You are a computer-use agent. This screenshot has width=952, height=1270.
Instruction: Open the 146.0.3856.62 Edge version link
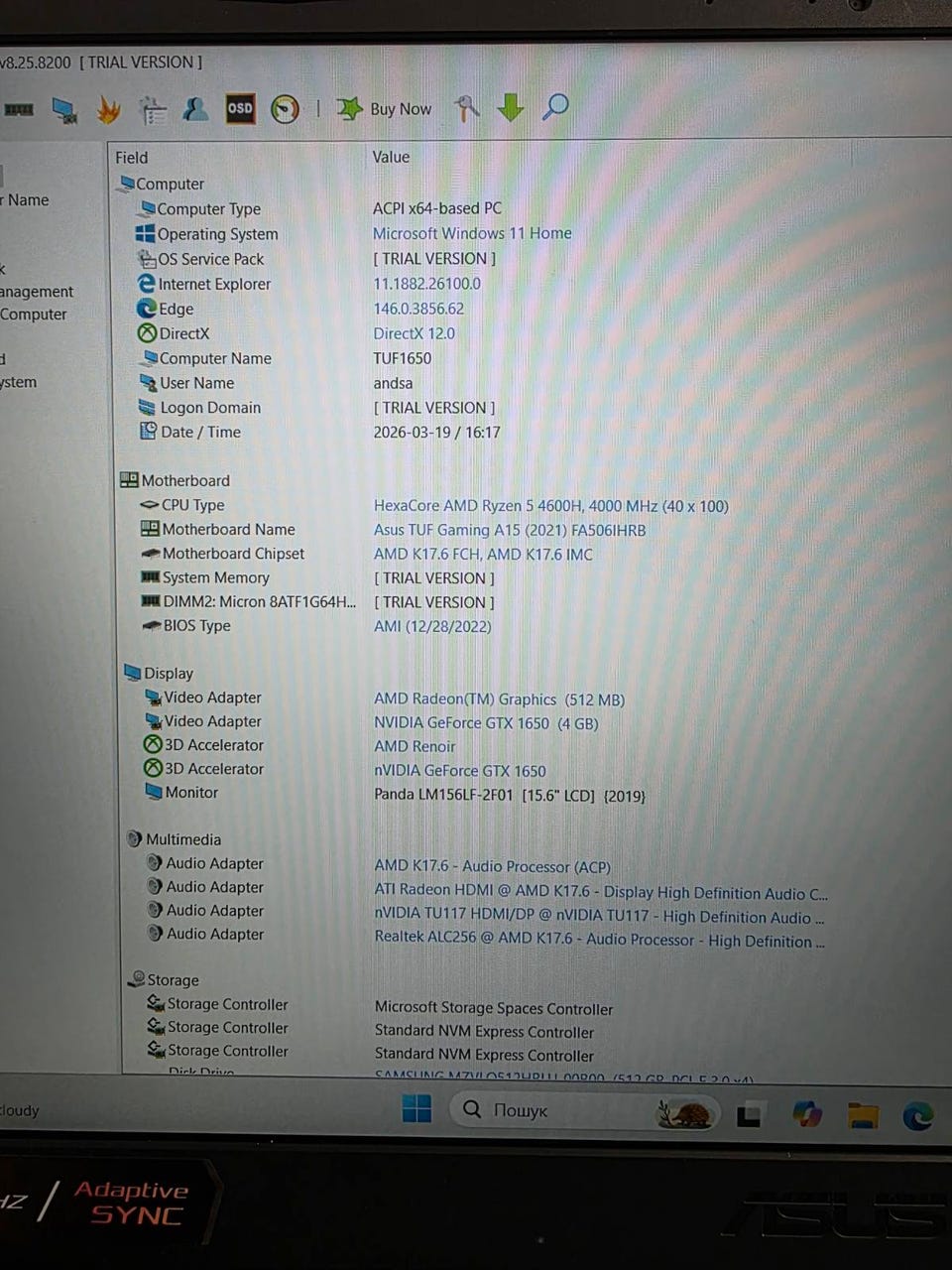418,309
